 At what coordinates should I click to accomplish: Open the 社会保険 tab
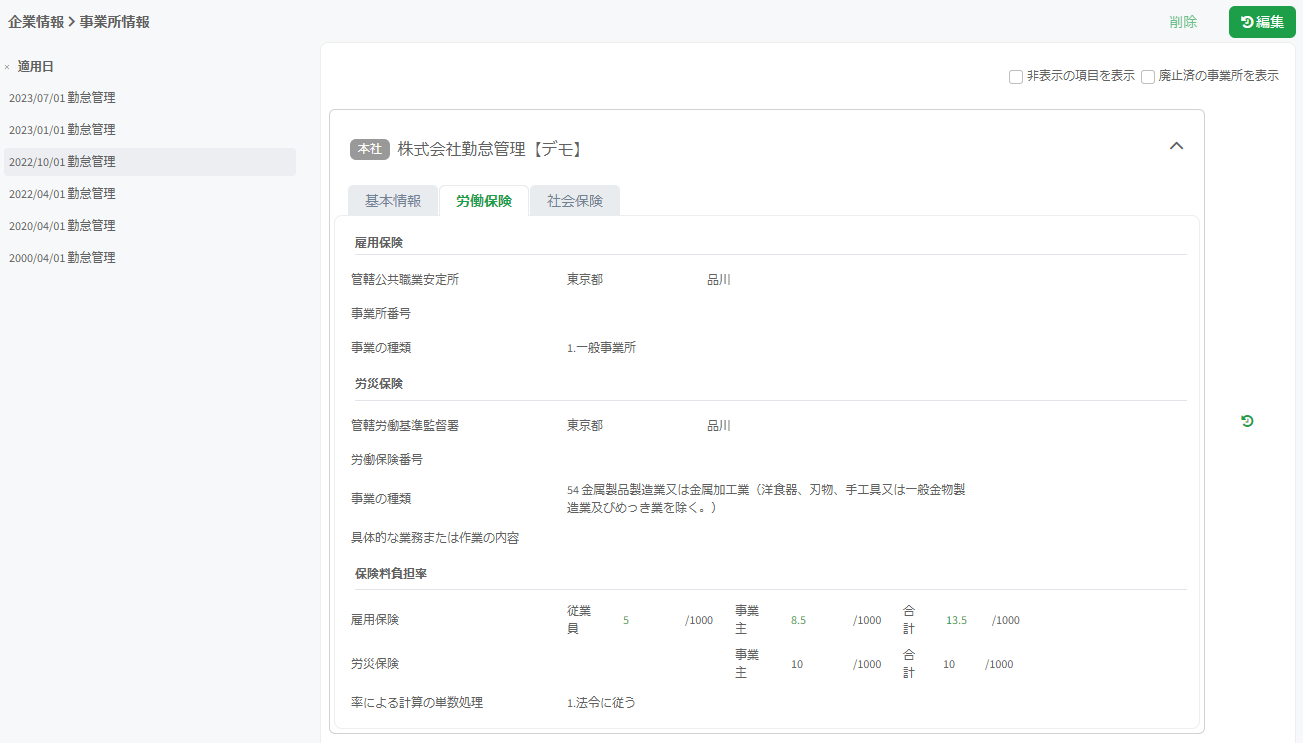575,200
